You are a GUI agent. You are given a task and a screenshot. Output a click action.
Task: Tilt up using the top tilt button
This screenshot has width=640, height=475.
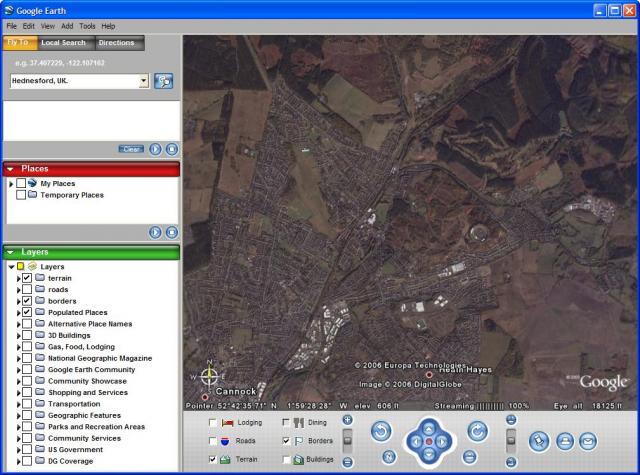pyautogui.click(x=511, y=420)
